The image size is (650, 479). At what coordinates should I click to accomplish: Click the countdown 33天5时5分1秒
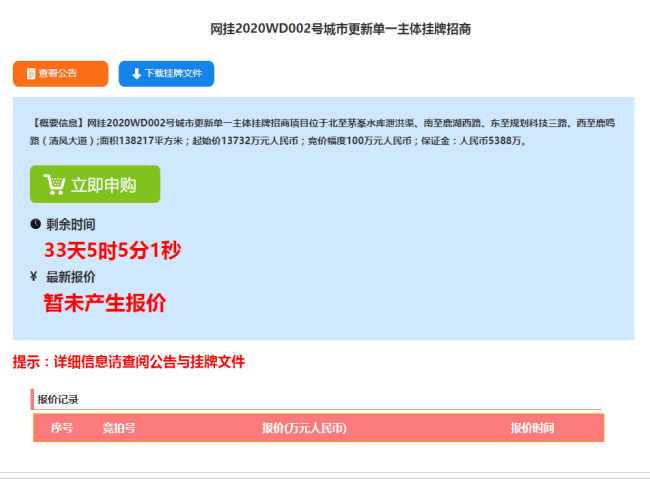click(x=113, y=250)
